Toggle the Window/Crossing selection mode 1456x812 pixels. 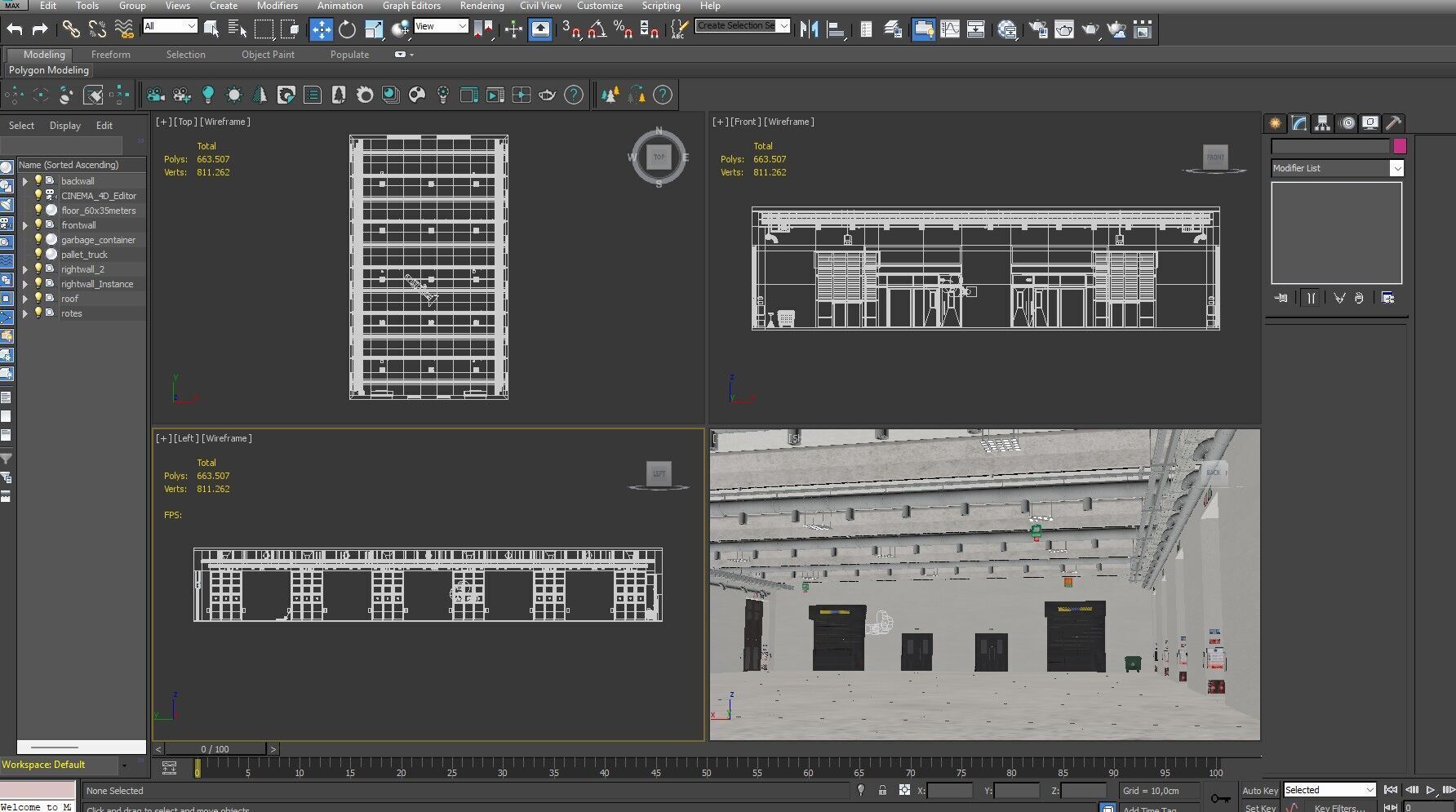click(x=290, y=29)
